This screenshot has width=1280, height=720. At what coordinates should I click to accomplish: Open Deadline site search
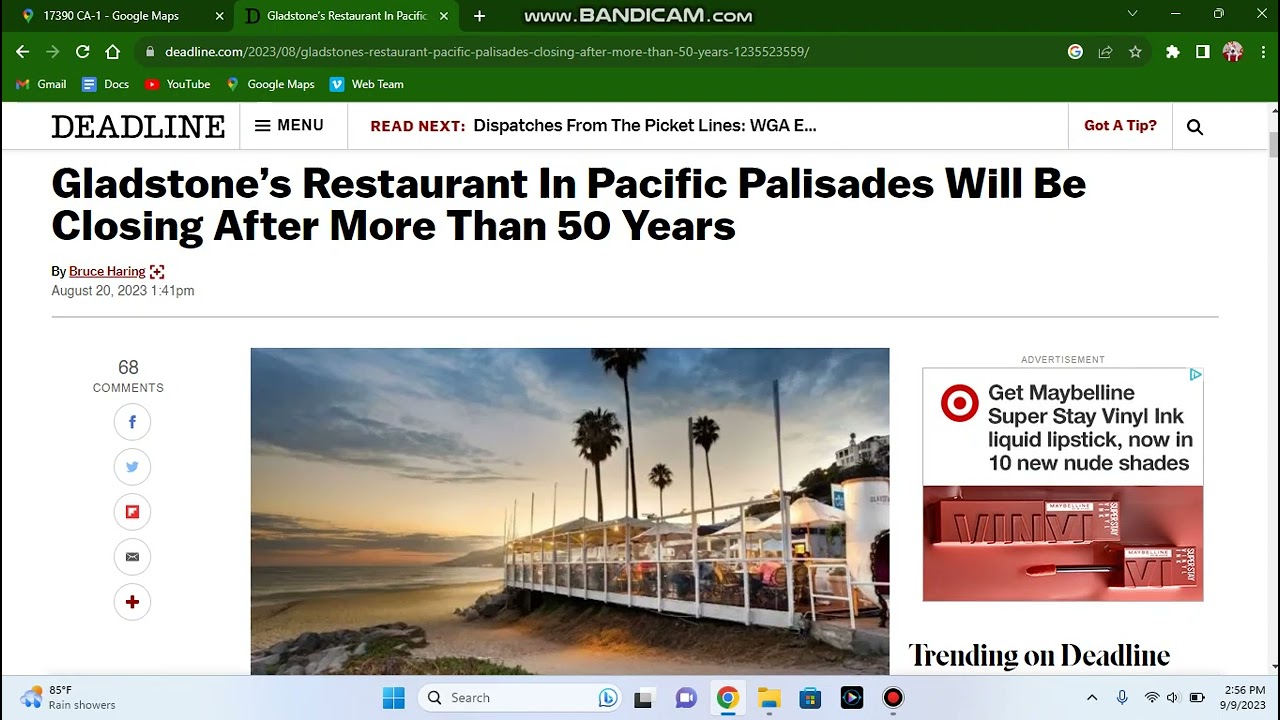[x=1195, y=127]
